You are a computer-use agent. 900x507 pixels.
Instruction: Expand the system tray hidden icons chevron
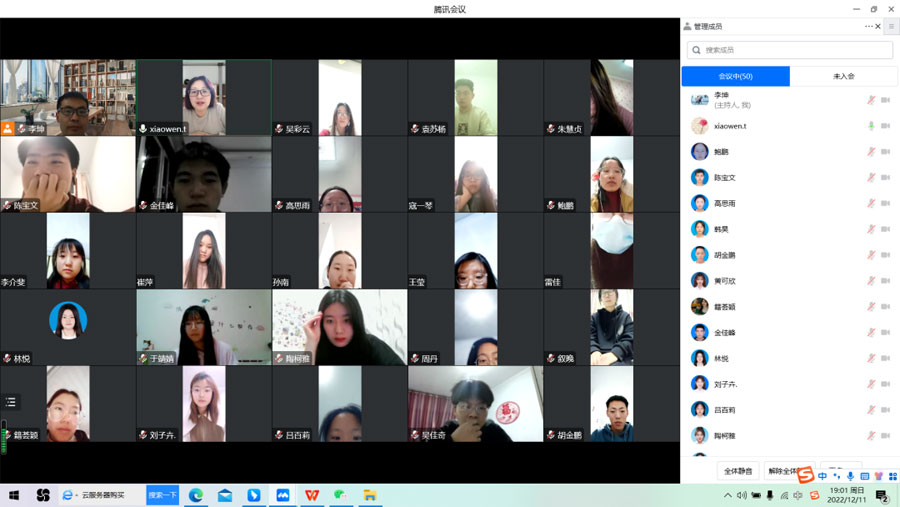[727, 495]
